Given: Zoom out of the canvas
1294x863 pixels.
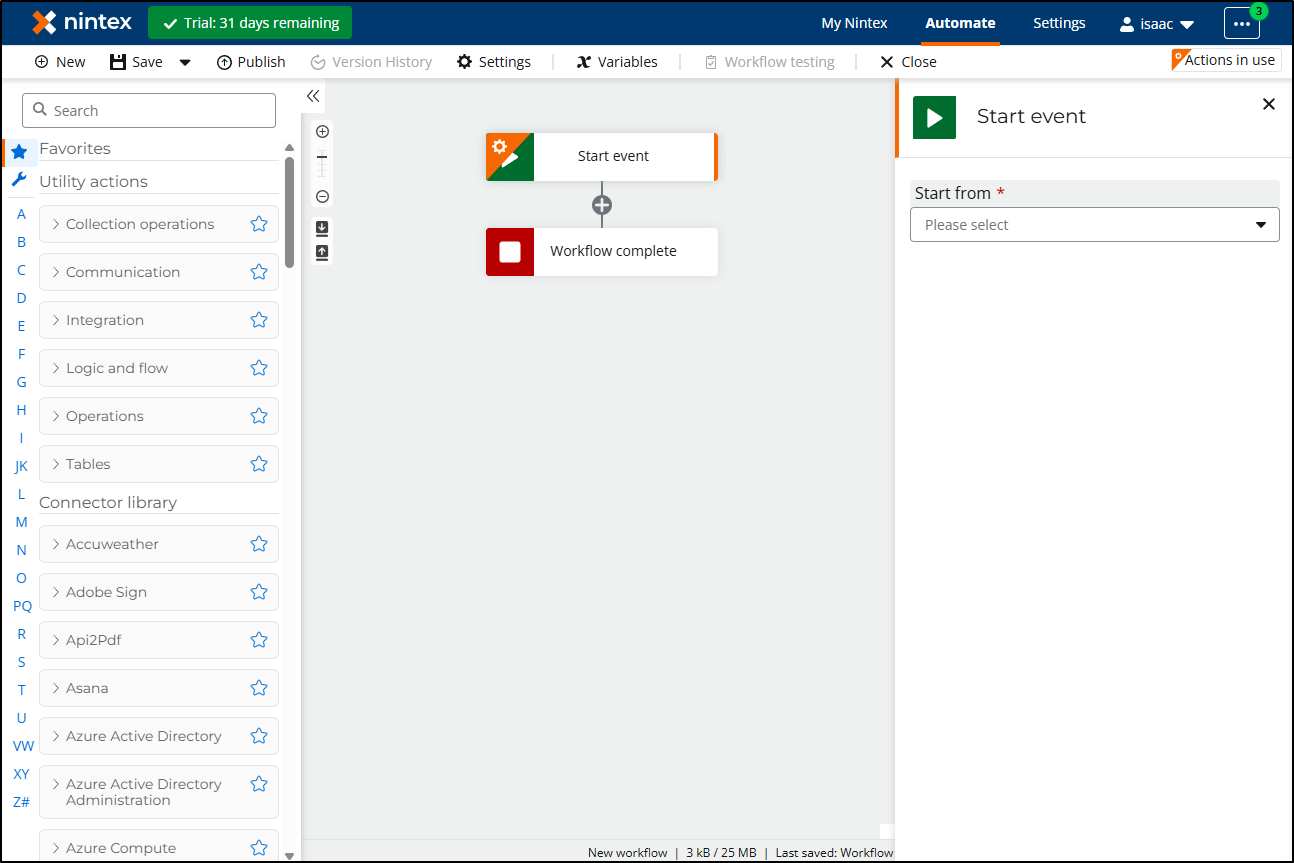Looking at the screenshot, I should point(322,197).
